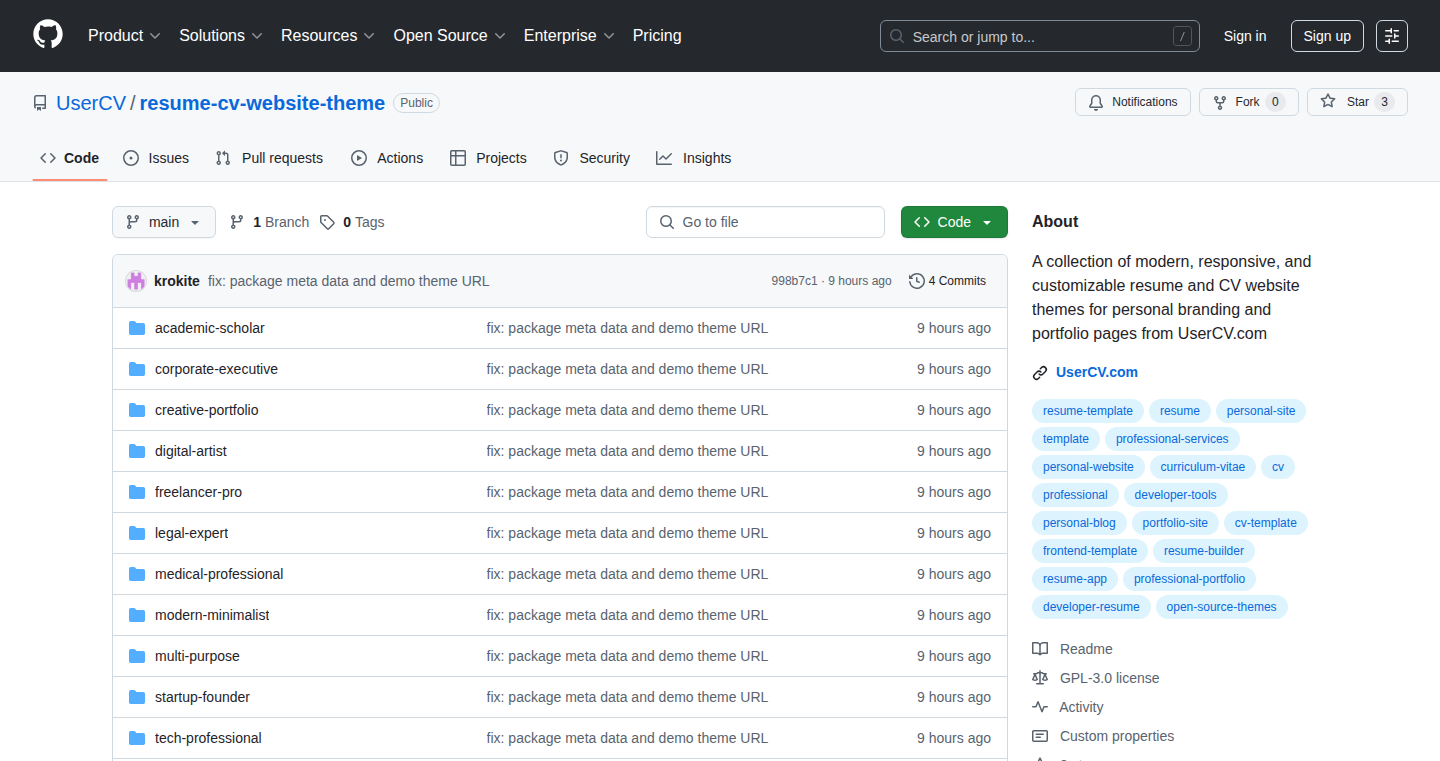Open the krokite author link
The height and width of the screenshot is (761, 1440).
click(177, 281)
